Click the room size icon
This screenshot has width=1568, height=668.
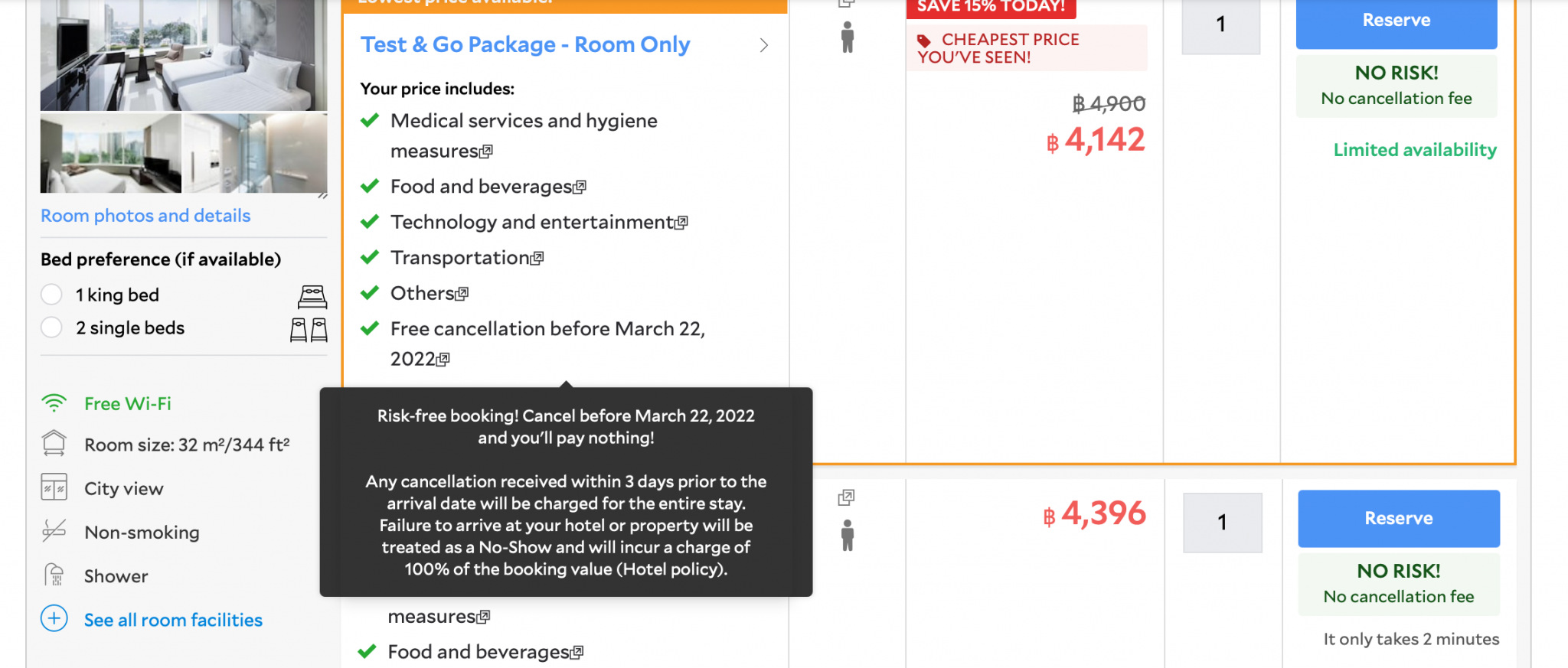pos(54,444)
